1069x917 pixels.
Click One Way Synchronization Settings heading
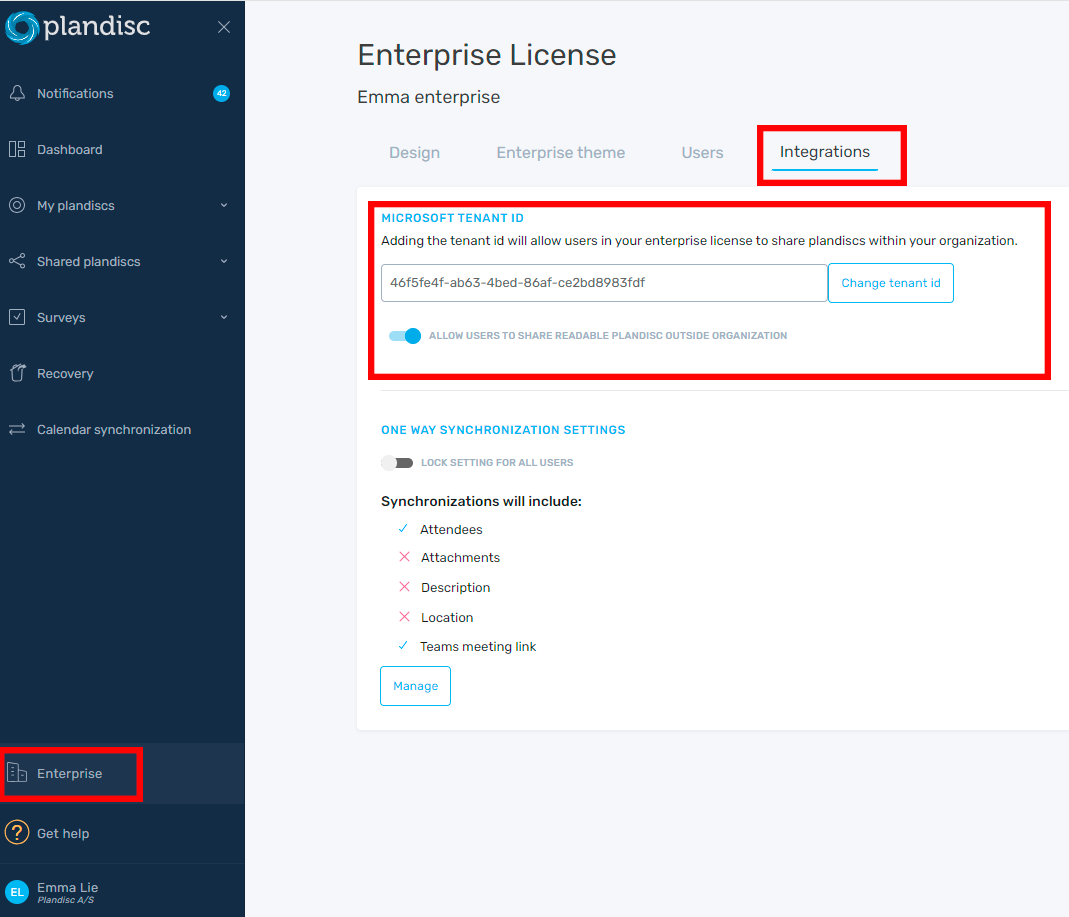503,430
